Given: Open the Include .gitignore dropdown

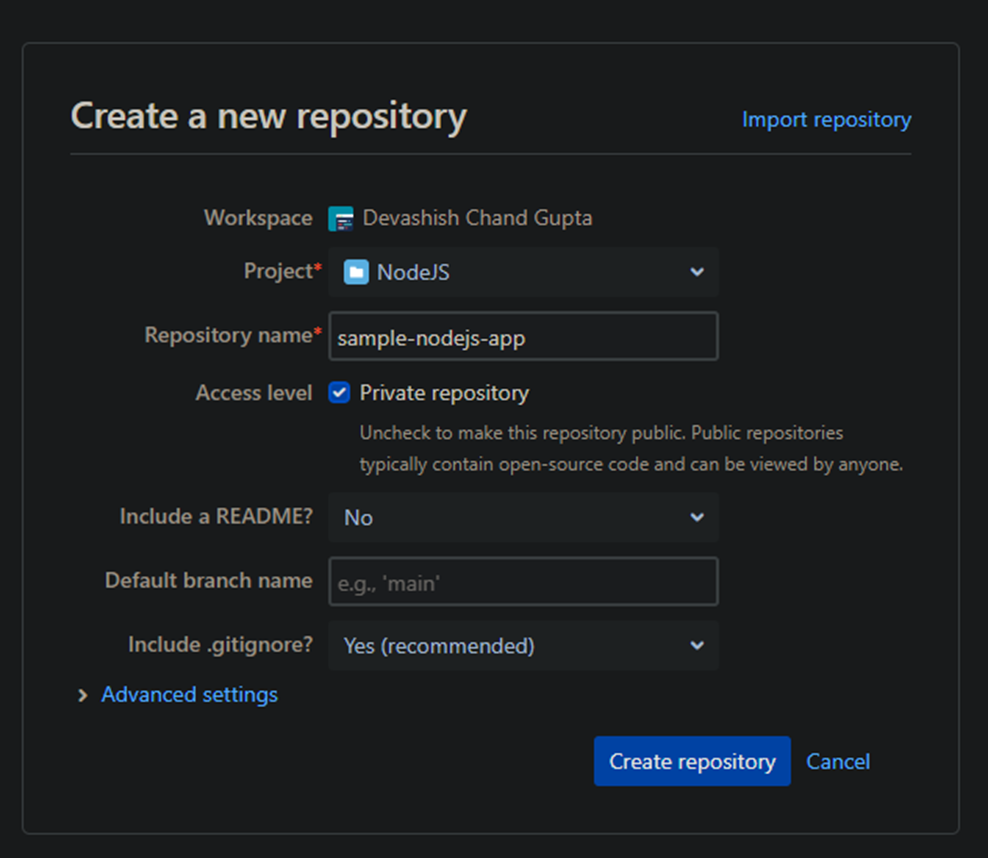Looking at the screenshot, I should click(523, 646).
